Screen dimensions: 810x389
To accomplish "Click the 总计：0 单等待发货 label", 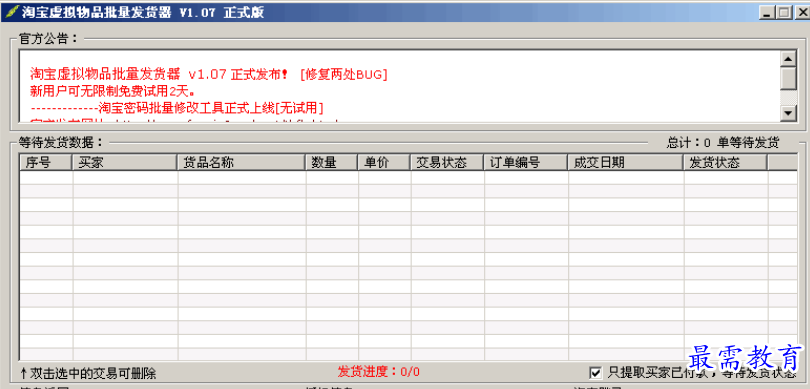I will point(723,142).
